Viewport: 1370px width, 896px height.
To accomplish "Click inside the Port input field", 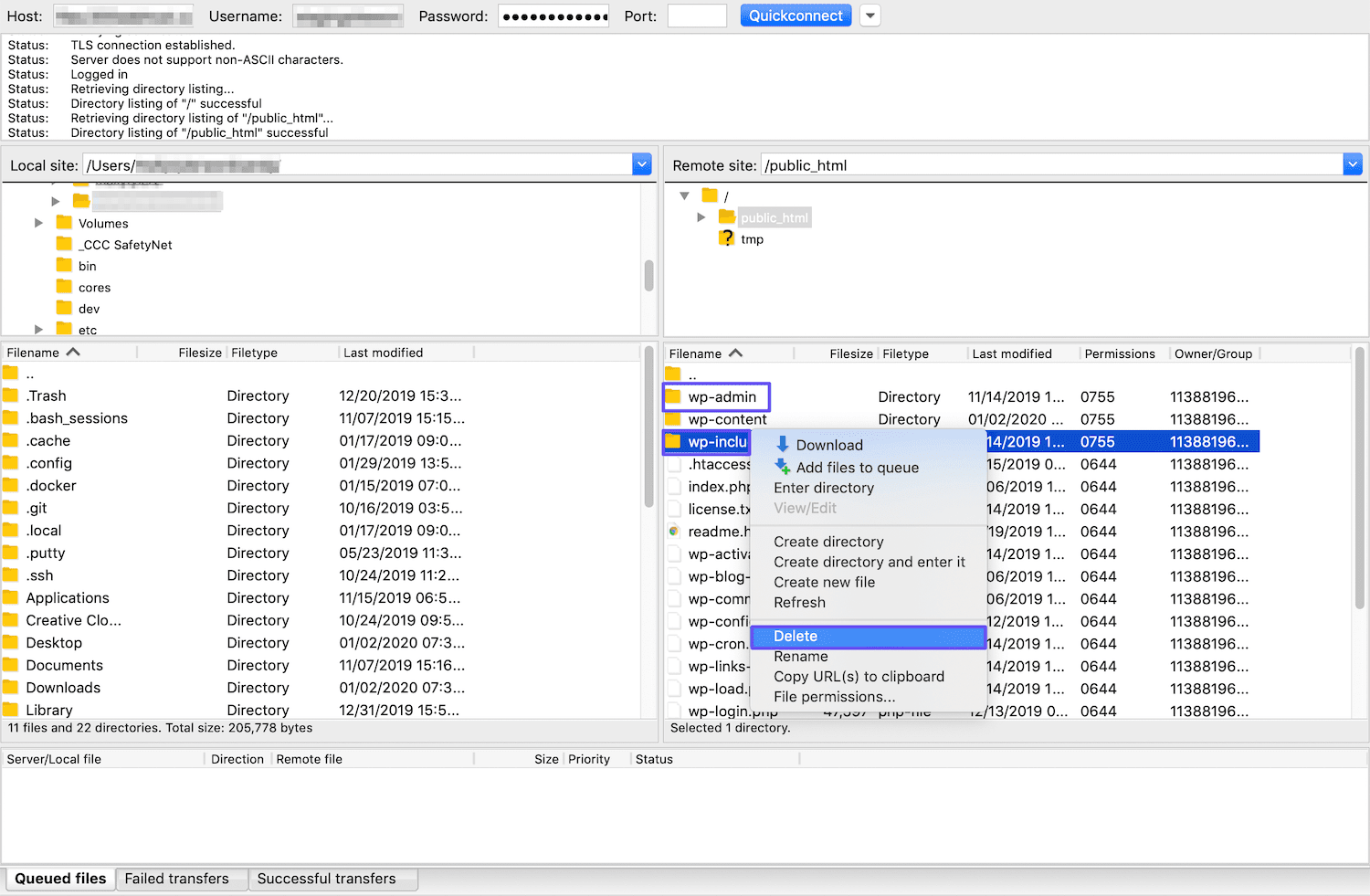I will coord(697,15).
